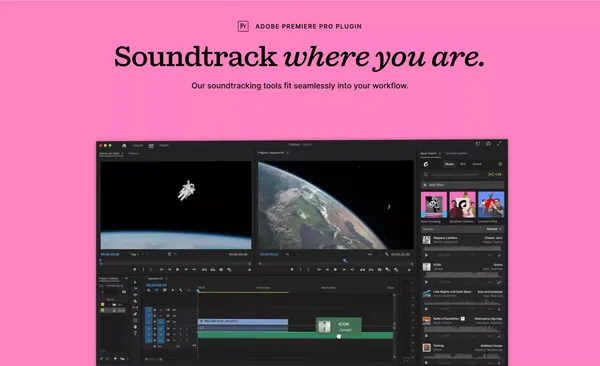Screen dimensions: 600x366
Task: Open the Sort by Newest dropdown
Action: [x=494, y=229]
